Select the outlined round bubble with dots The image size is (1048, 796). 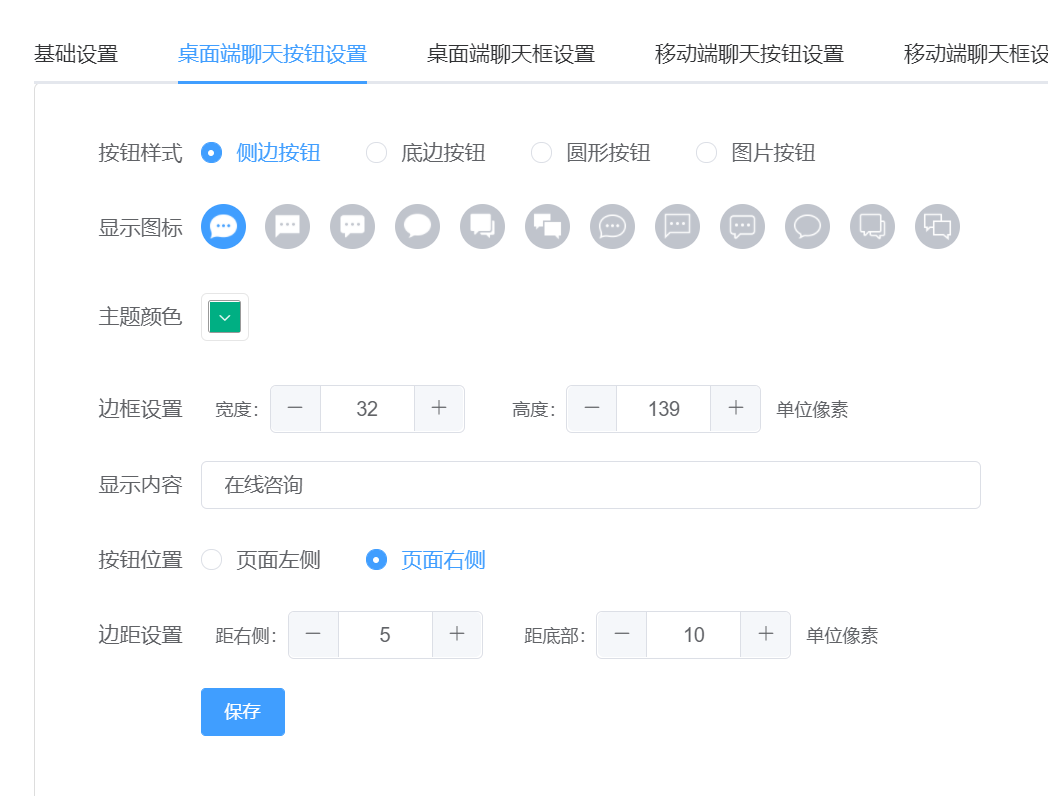coord(612,227)
